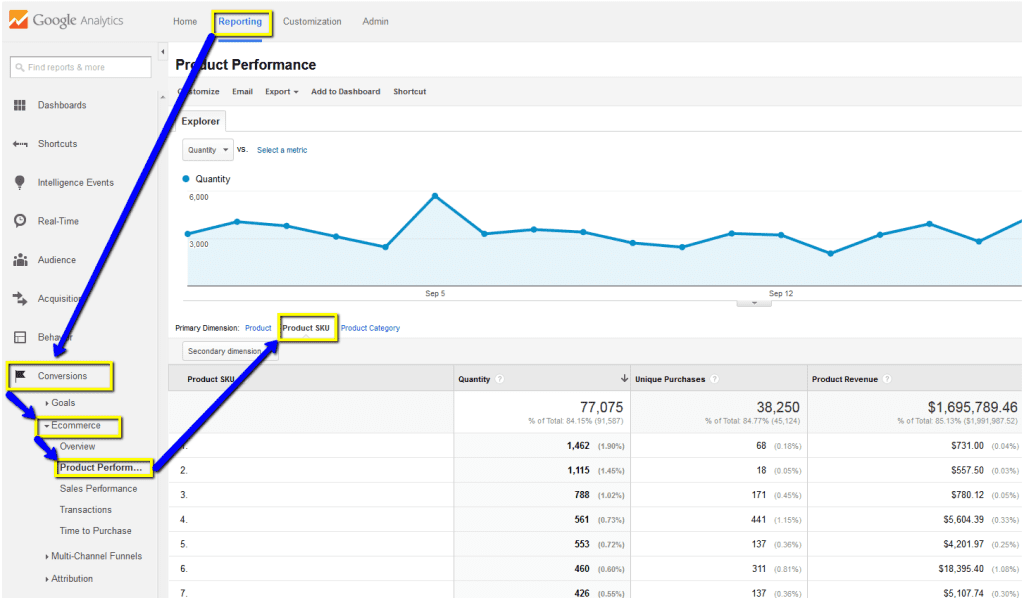Click the Shortcut toolbar button
This screenshot has width=1024, height=598.
[x=409, y=92]
